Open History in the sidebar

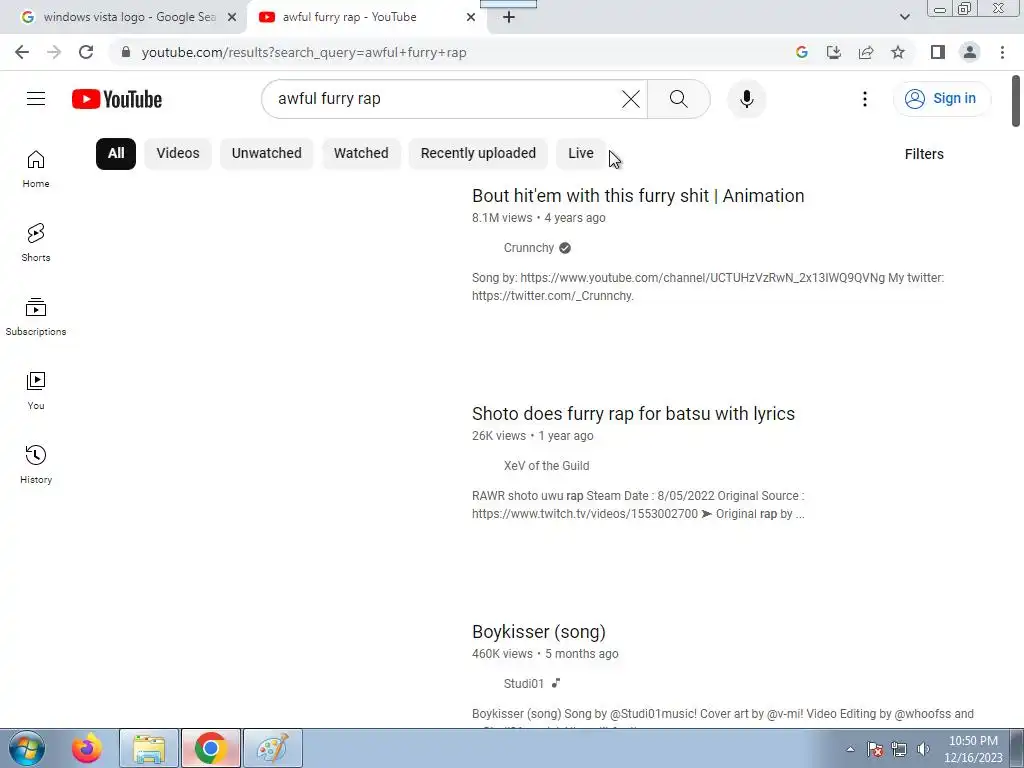[x=36, y=464]
